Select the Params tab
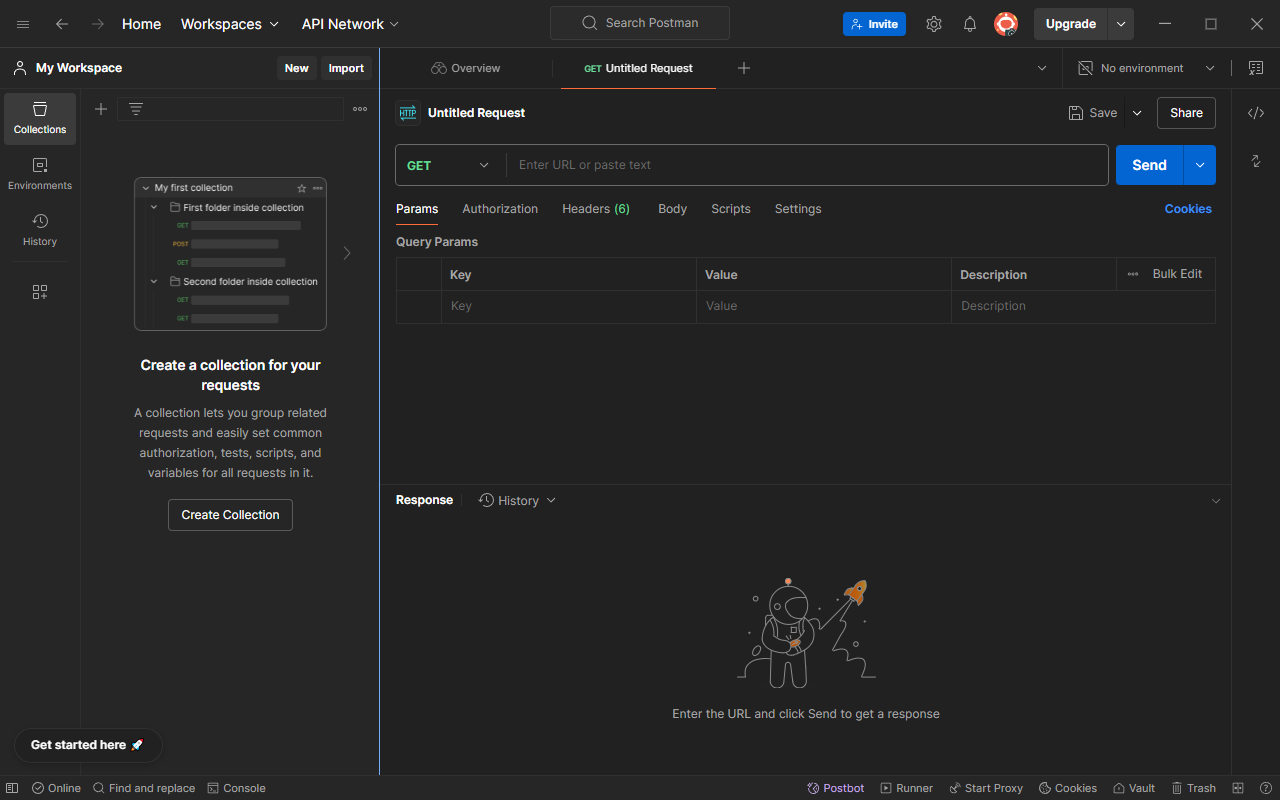Screen dimensions: 1280x800 click(417, 209)
